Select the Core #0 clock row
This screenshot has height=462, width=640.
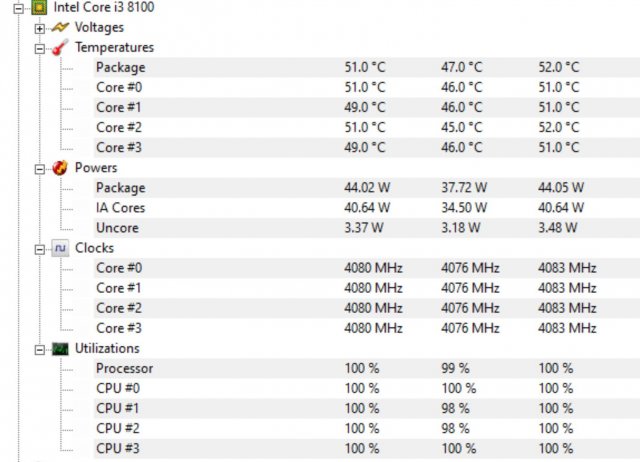pyautogui.click(x=120, y=268)
